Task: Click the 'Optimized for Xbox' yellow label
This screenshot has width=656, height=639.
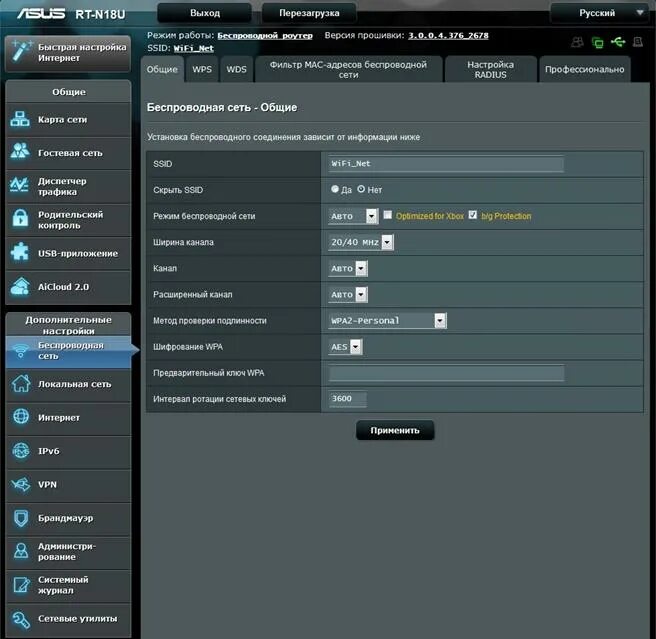Action: [x=430, y=216]
